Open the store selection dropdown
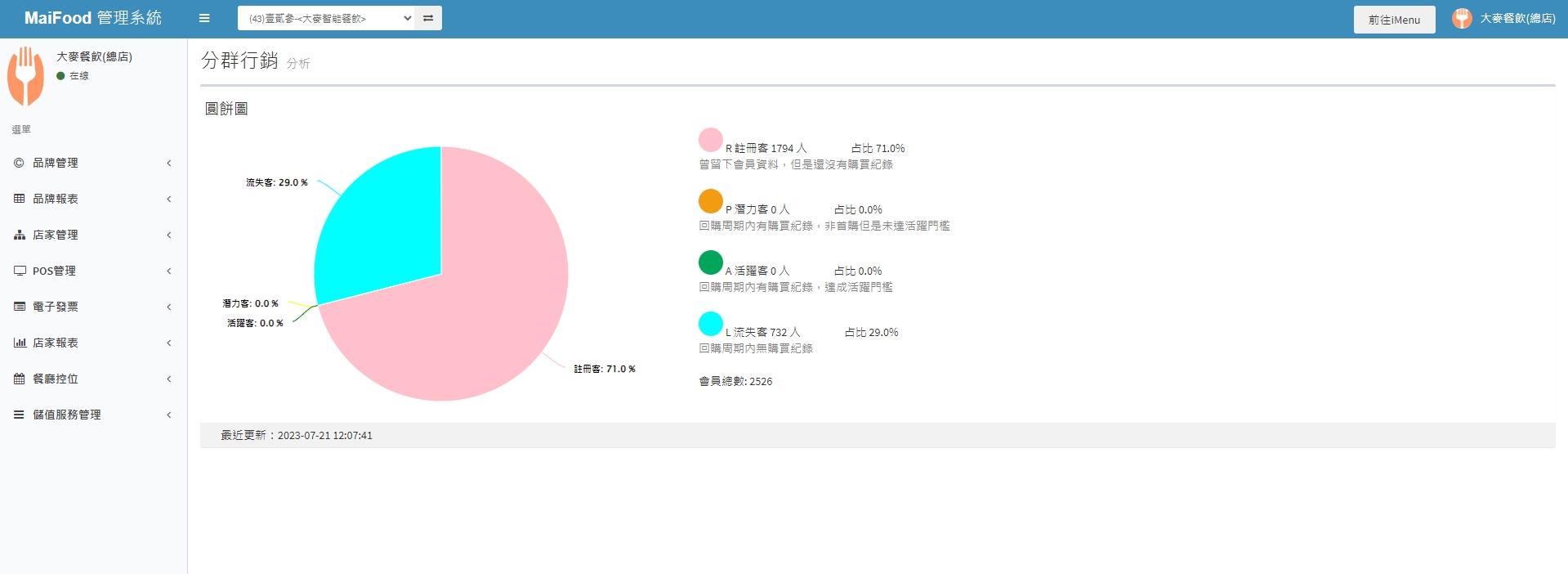This screenshot has height=574, width=1568. tap(327, 18)
